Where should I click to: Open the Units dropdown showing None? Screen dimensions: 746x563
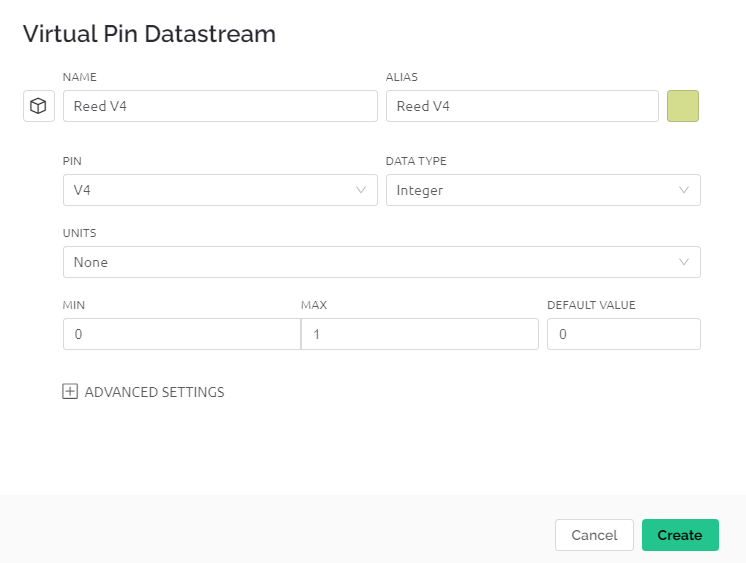tap(382, 262)
